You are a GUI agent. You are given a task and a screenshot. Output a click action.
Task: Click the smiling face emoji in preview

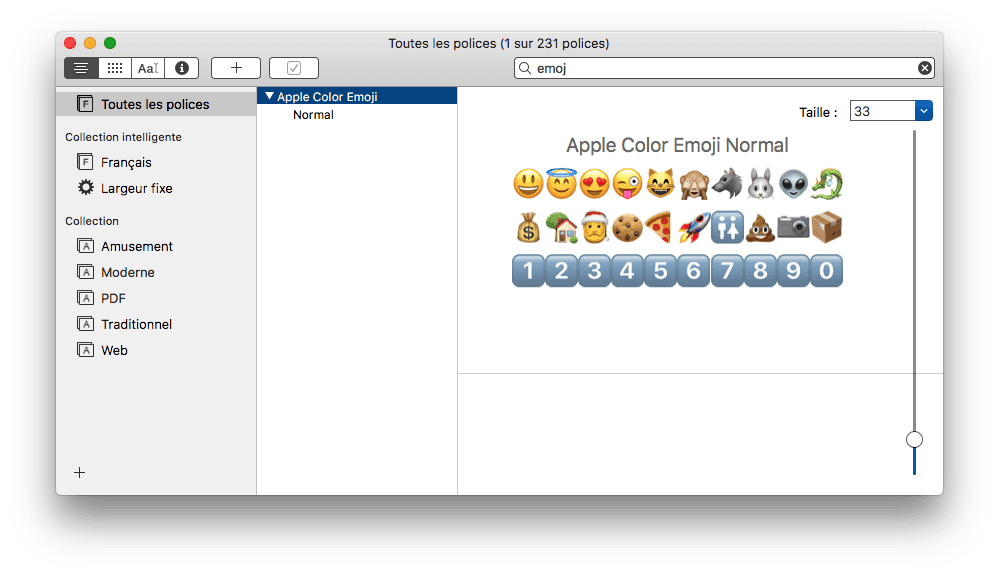pyautogui.click(x=528, y=184)
